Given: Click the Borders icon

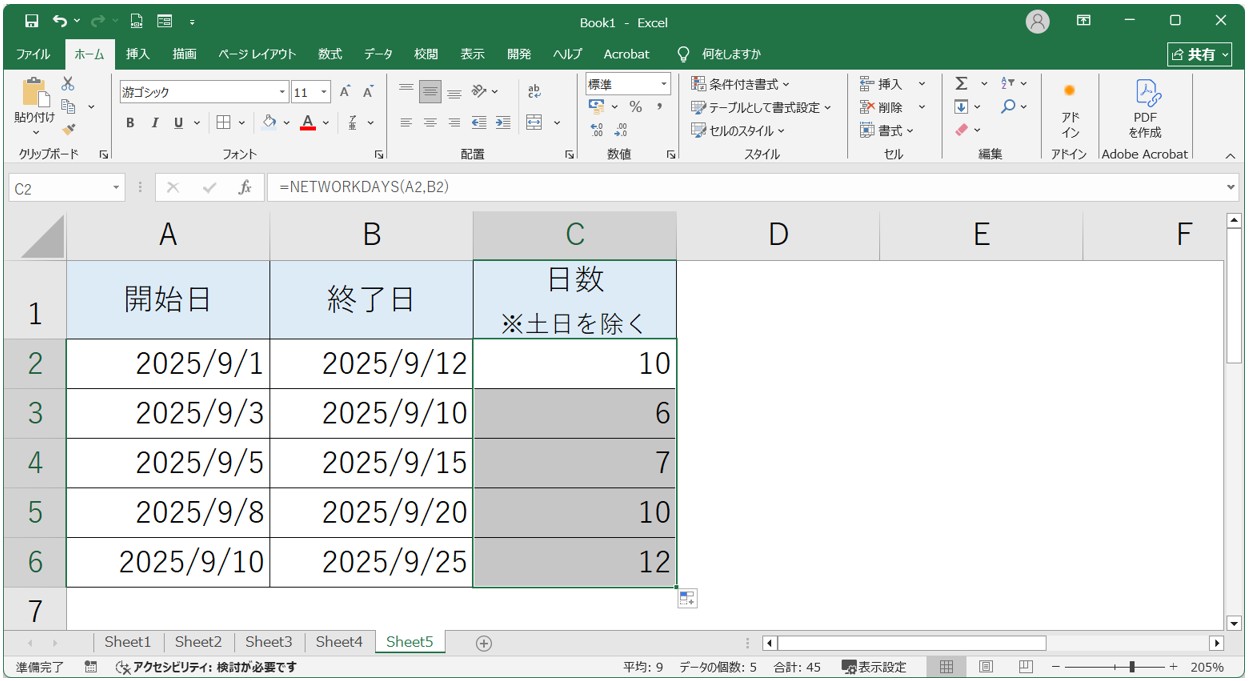Looking at the screenshot, I should pyautogui.click(x=223, y=123).
